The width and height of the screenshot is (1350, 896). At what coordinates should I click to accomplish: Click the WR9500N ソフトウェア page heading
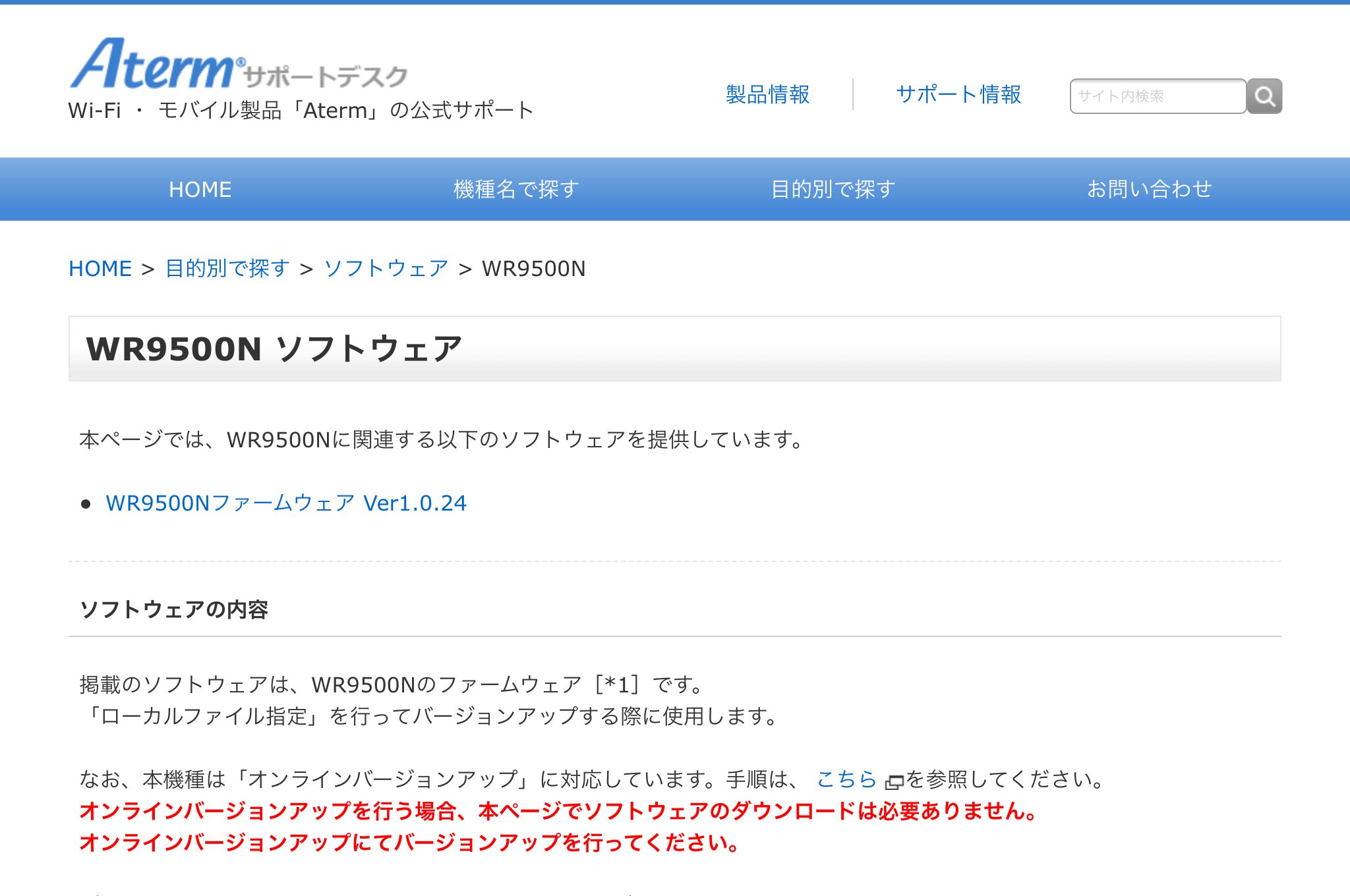(x=274, y=349)
